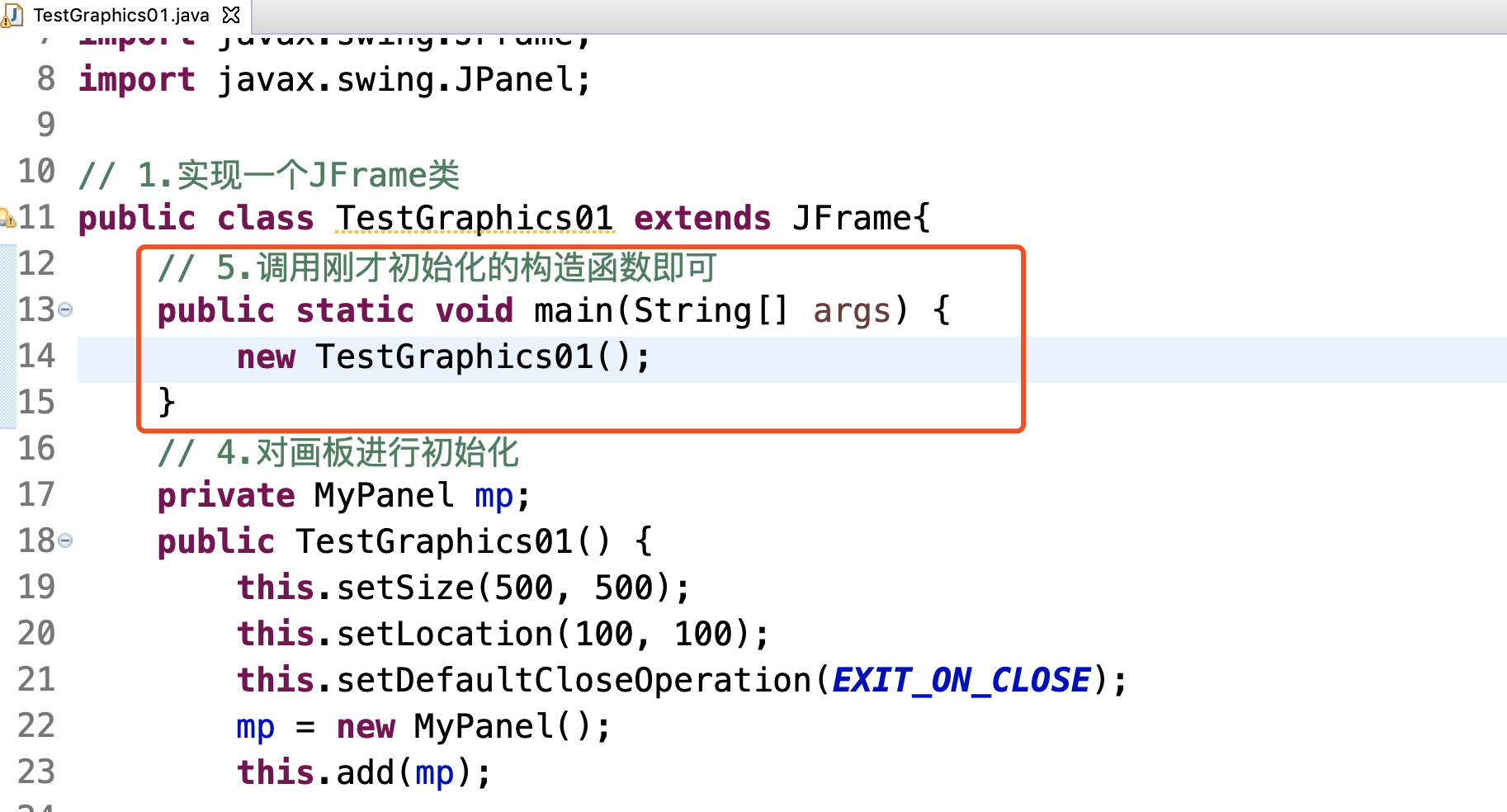
Task: Place cursor on 'import javax.swing.JPanel;'
Action: [335, 80]
